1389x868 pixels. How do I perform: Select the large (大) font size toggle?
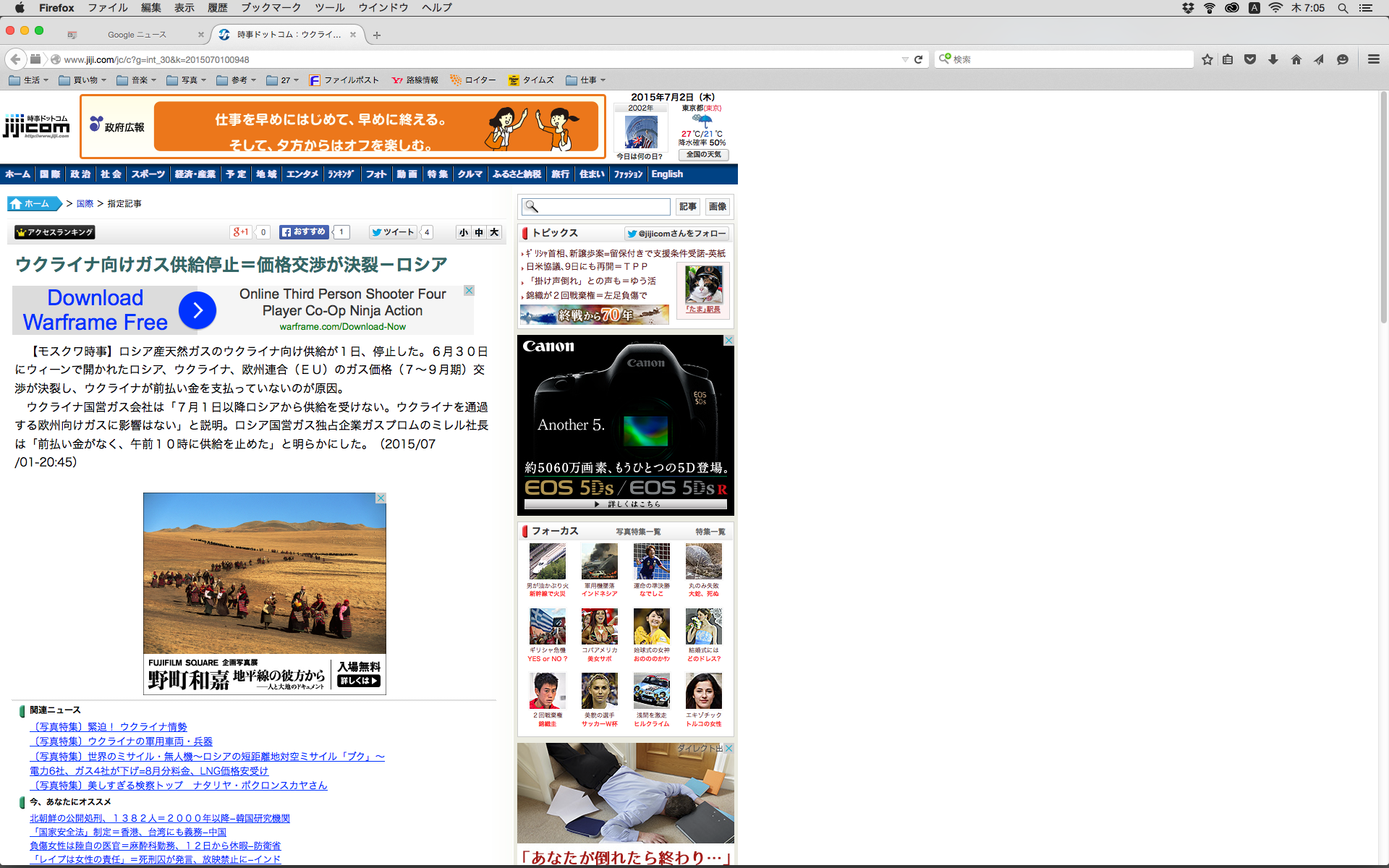coord(494,232)
